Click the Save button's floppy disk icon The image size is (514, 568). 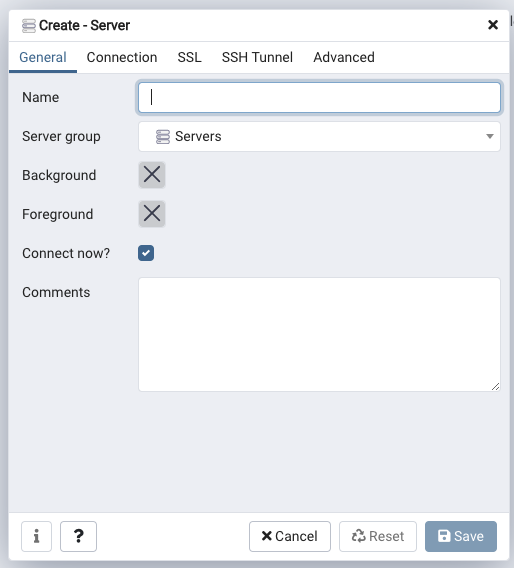(x=444, y=536)
